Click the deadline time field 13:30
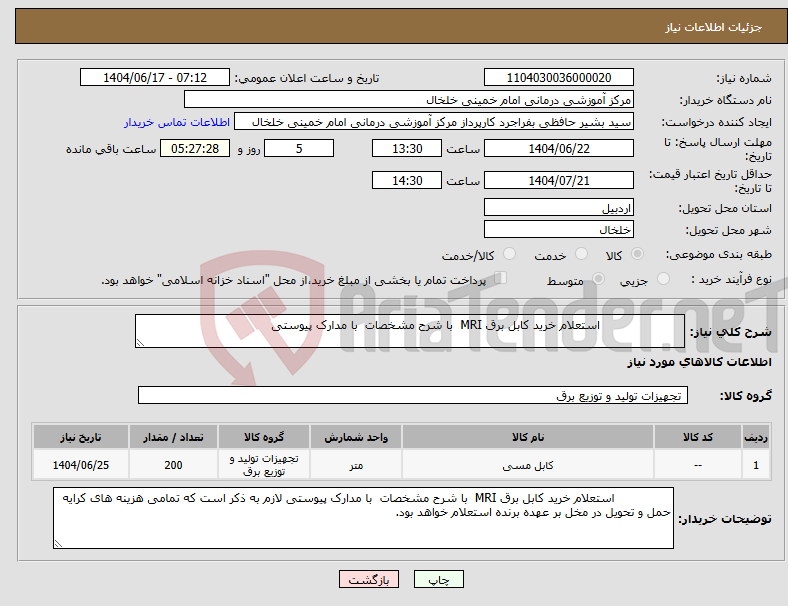The width and height of the screenshot is (788, 606). pos(407,148)
